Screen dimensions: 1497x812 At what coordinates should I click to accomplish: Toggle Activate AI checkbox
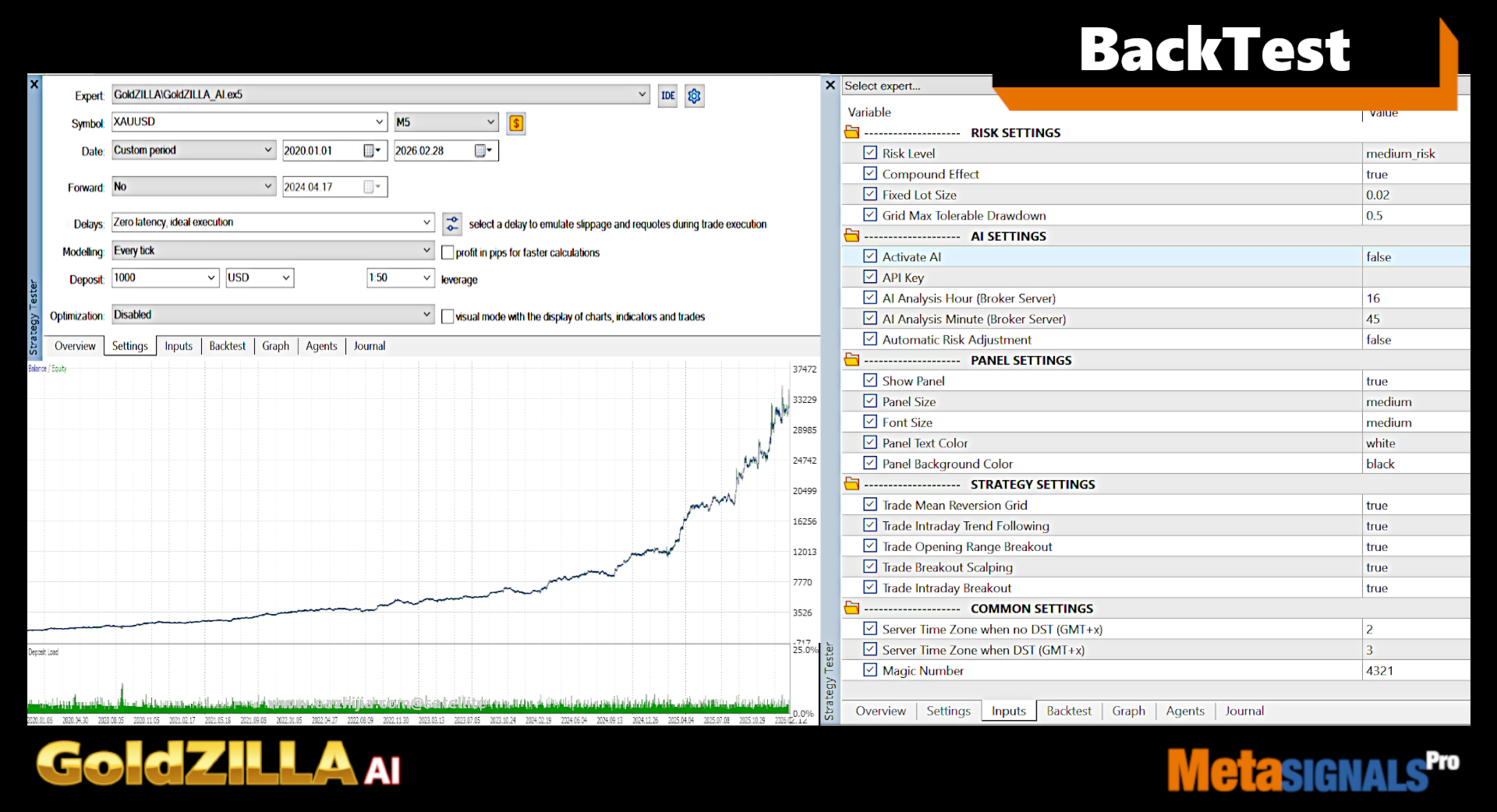point(870,256)
